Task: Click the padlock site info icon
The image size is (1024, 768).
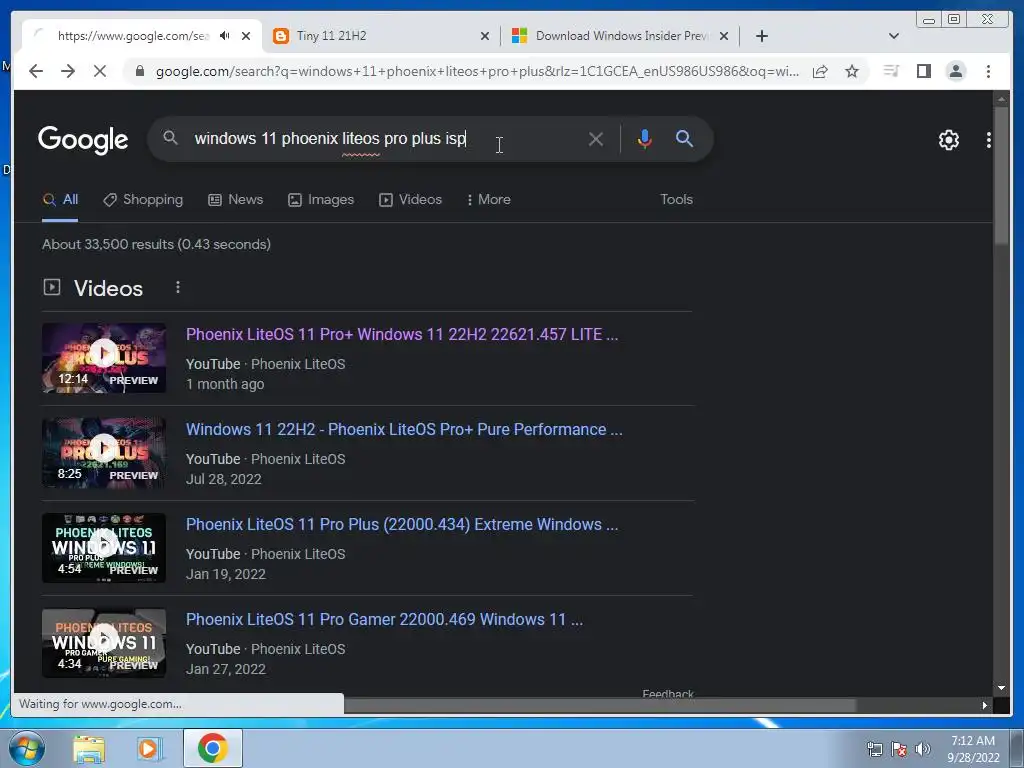Action: click(139, 71)
